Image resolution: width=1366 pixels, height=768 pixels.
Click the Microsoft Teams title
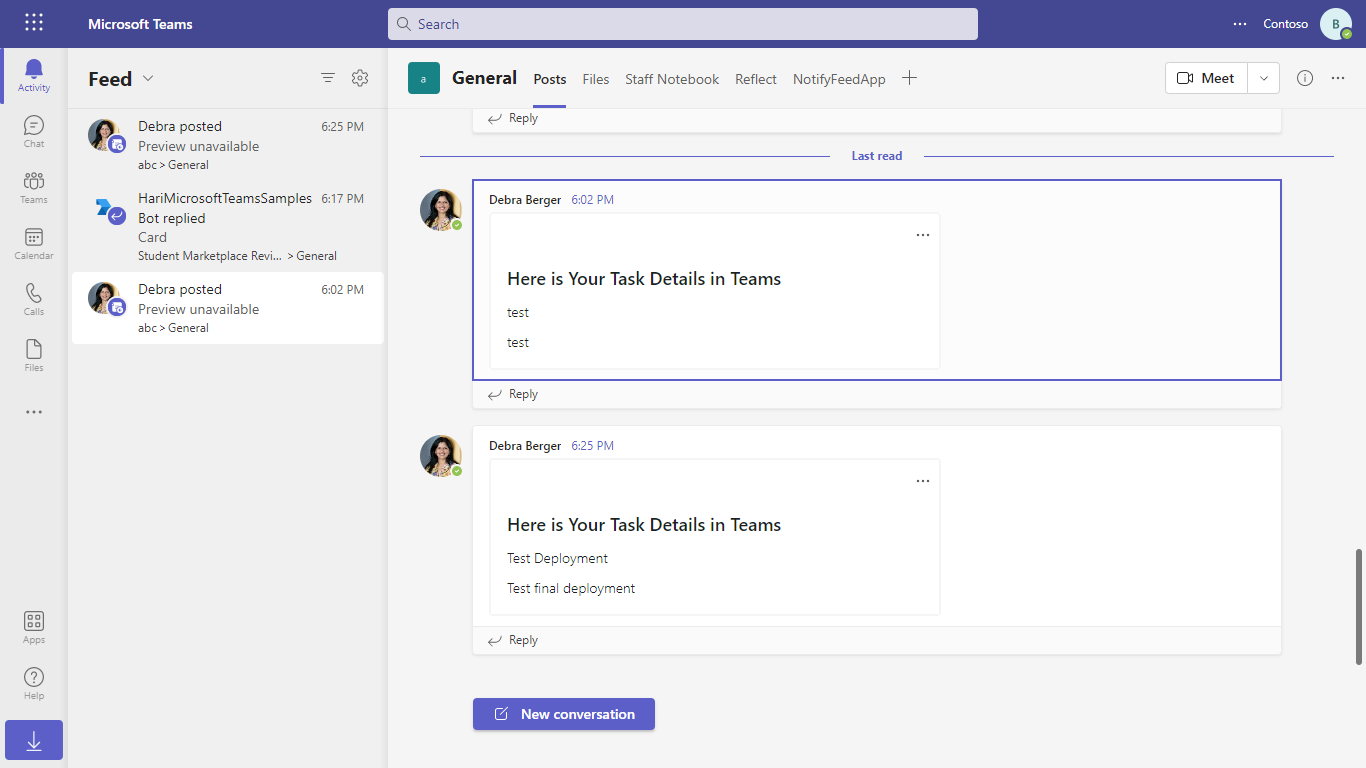coord(140,24)
